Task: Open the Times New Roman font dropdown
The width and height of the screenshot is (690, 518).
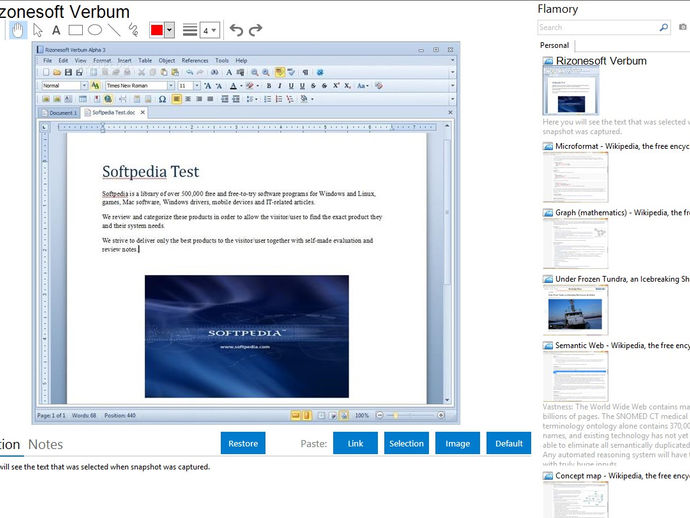Action: [x=171, y=85]
